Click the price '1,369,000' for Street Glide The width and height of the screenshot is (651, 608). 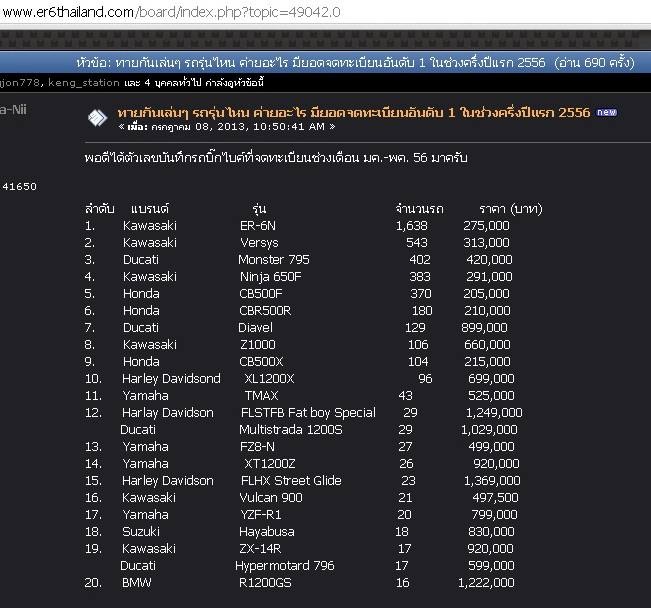492,481
